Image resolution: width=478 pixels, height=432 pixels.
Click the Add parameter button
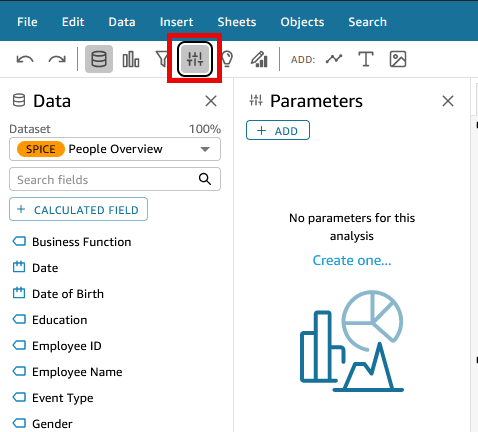coord(278,130)
